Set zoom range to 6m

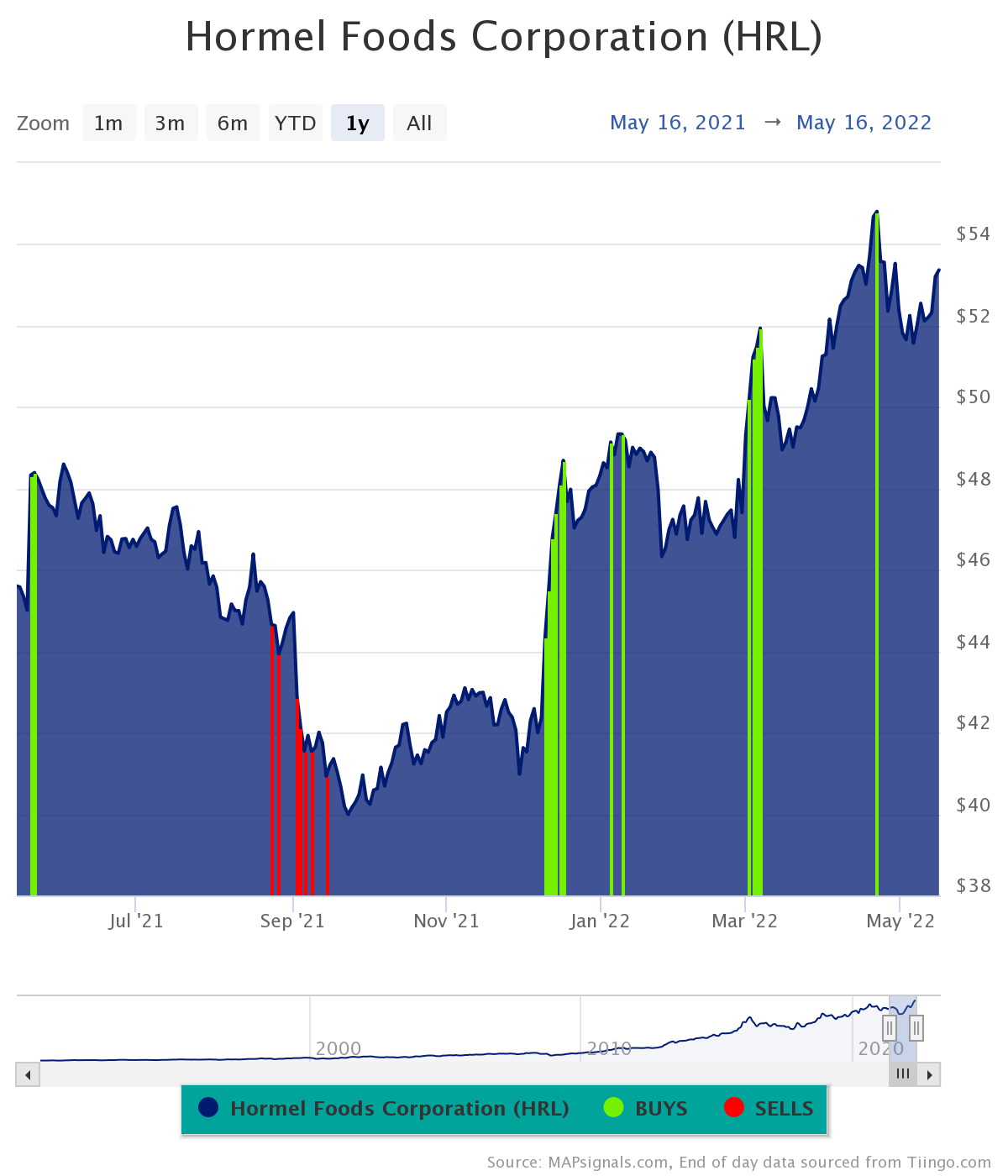(233, 123)
